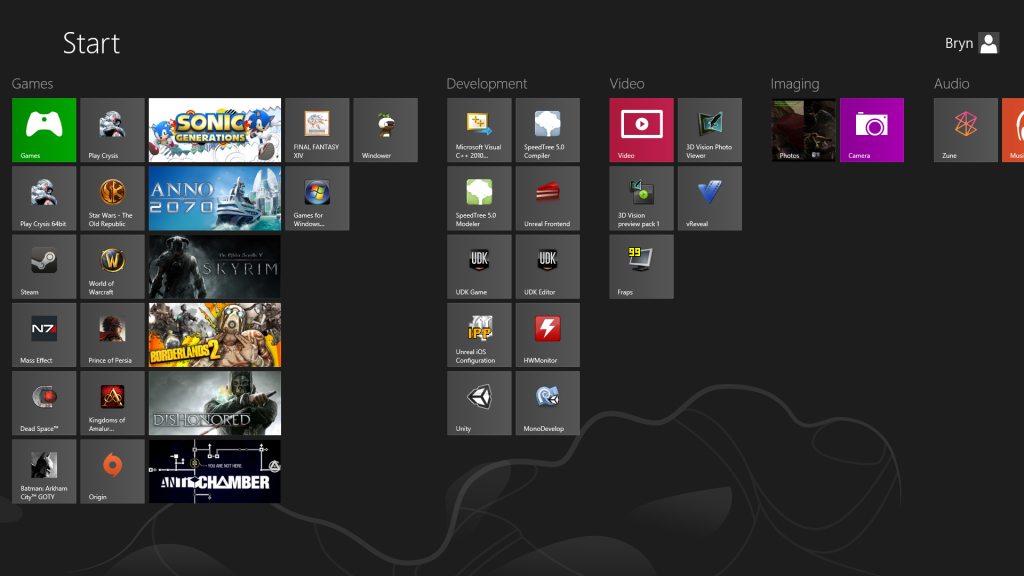Viewport: 1024px width, 576px height.
Task: Open the red Video app tile
Action: coord(641,130)
